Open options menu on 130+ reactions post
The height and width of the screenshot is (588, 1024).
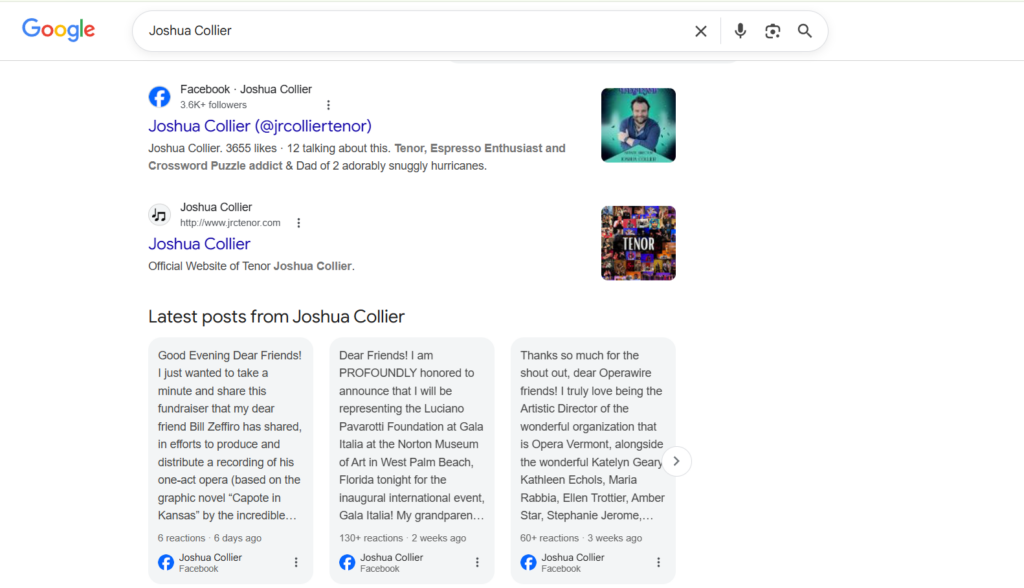(x=477, y=563)
